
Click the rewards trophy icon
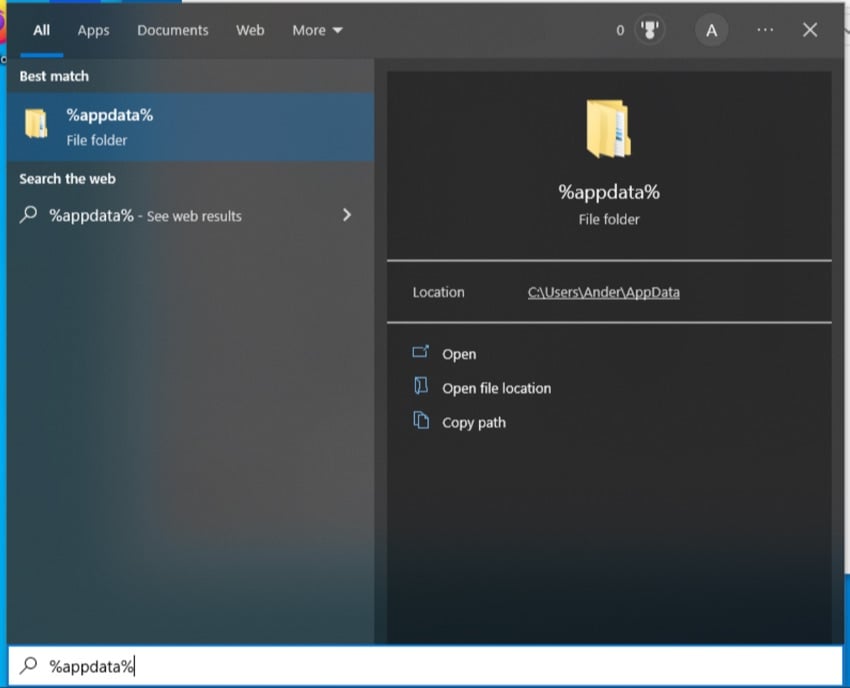(649, 30)
